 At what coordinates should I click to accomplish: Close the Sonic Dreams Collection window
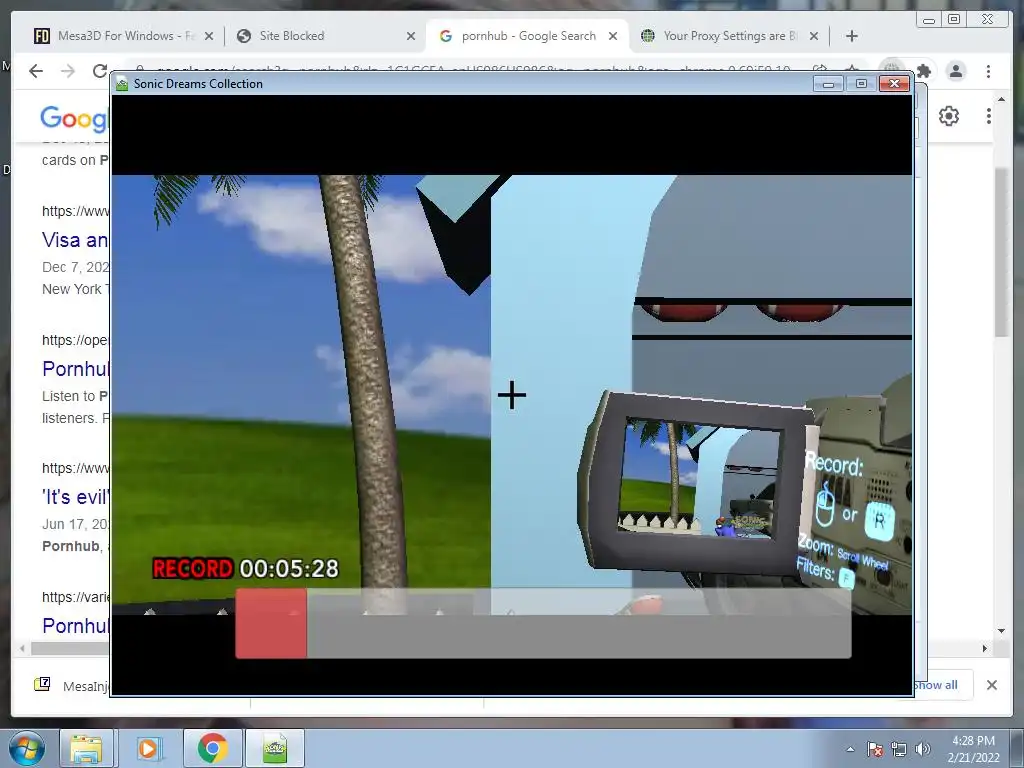[x=894, y=84]
